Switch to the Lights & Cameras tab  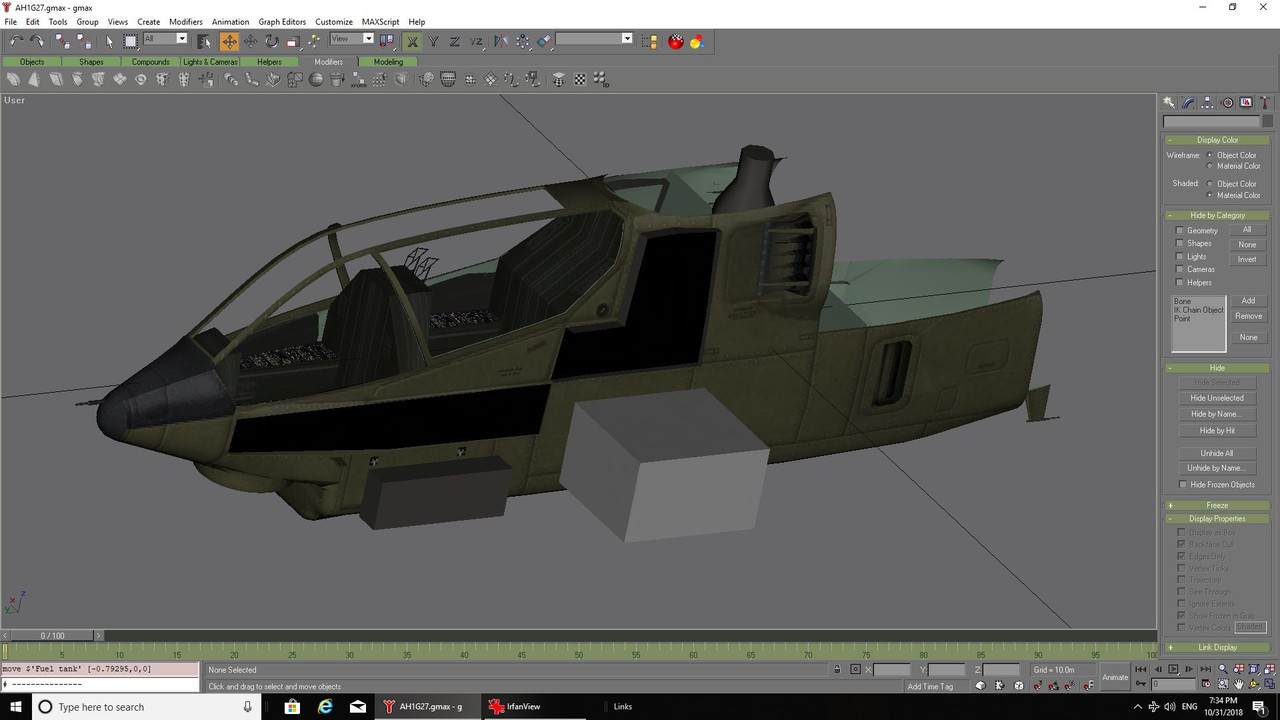pos(210,62)
